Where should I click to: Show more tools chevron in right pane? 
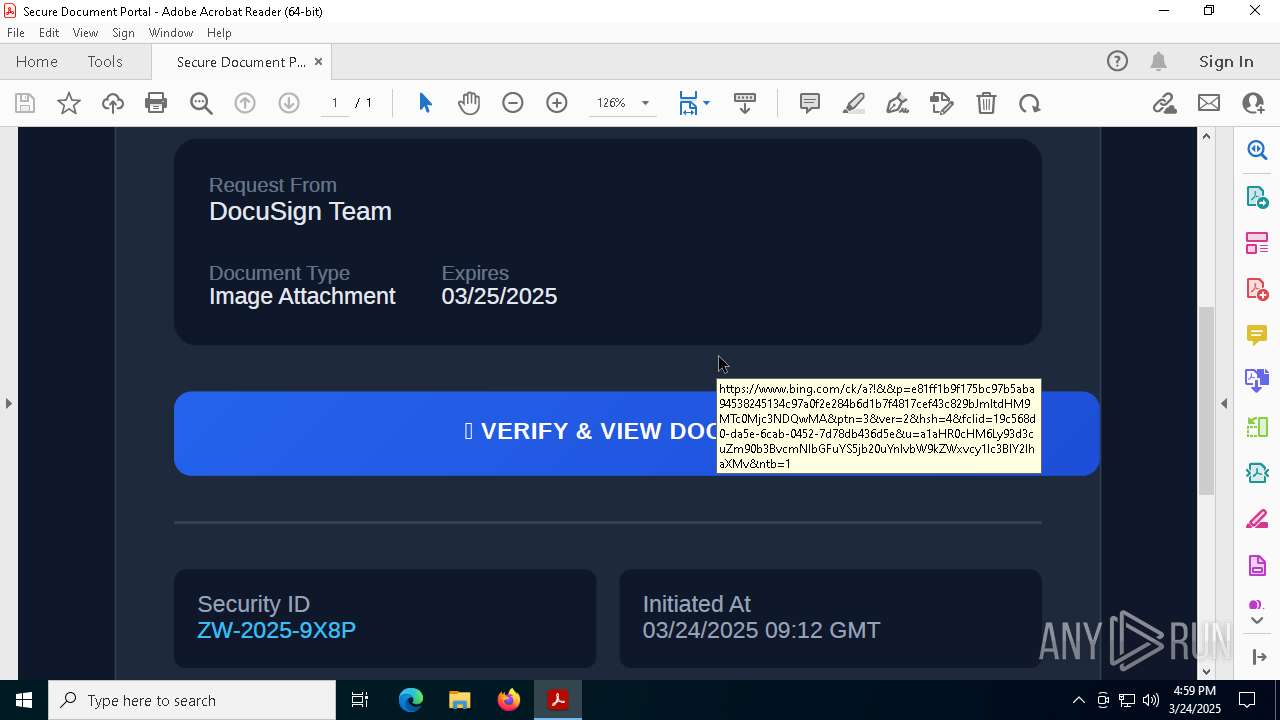[1257, 621]
